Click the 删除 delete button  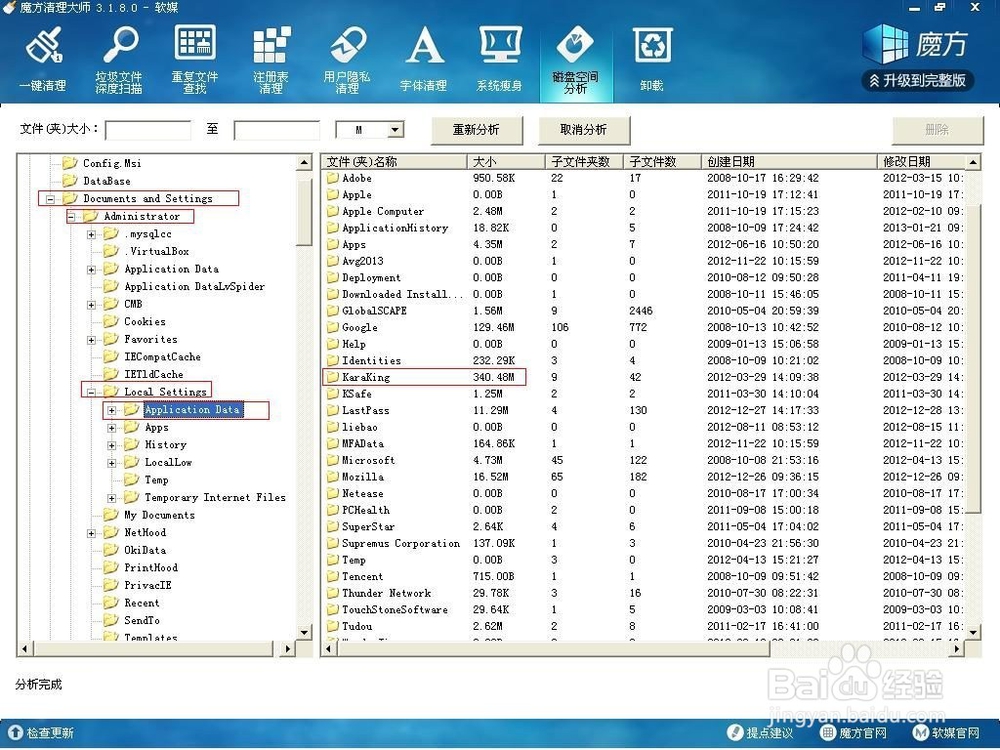(x=937, y=129)
